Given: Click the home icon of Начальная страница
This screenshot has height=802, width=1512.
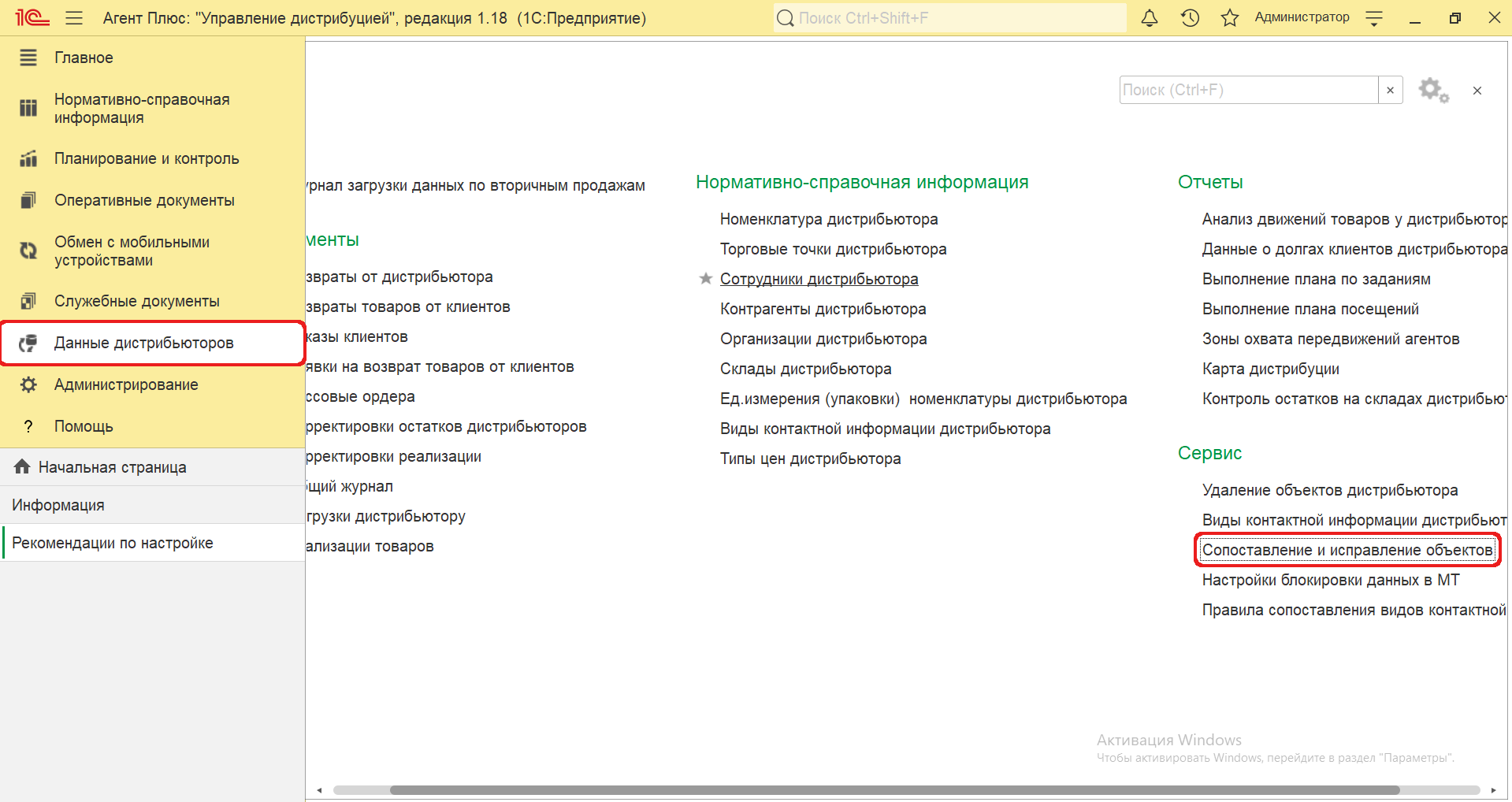Looking at the screenshot, I should 22,466.
